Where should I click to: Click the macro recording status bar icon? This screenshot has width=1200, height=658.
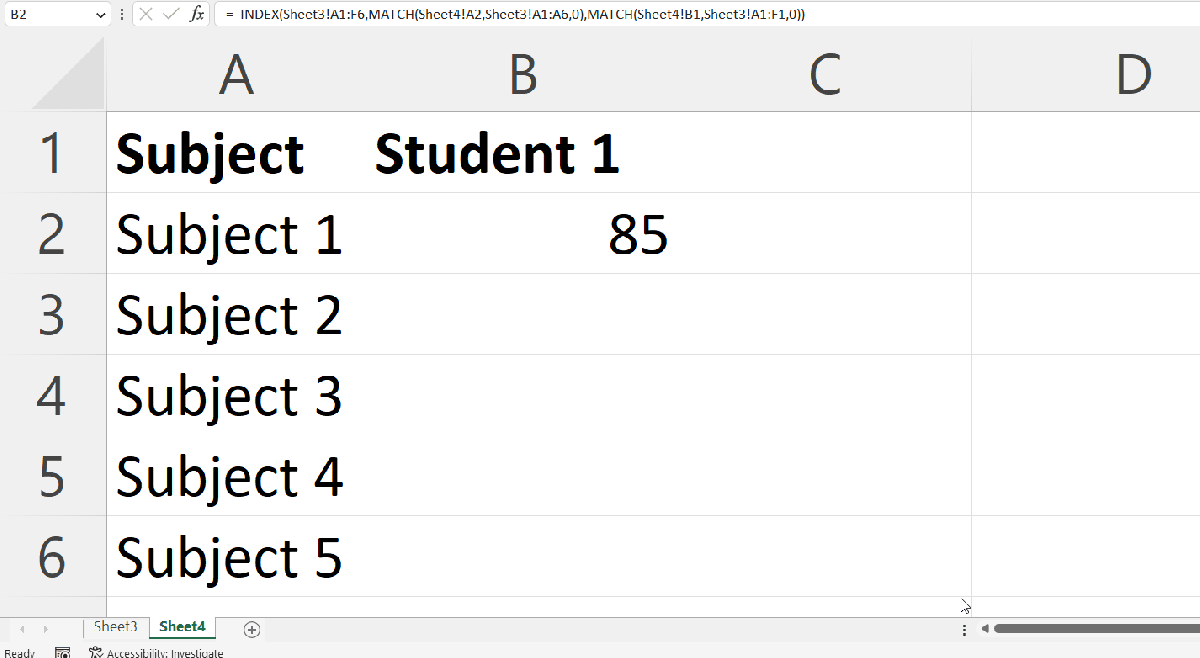tap(62, 652)
